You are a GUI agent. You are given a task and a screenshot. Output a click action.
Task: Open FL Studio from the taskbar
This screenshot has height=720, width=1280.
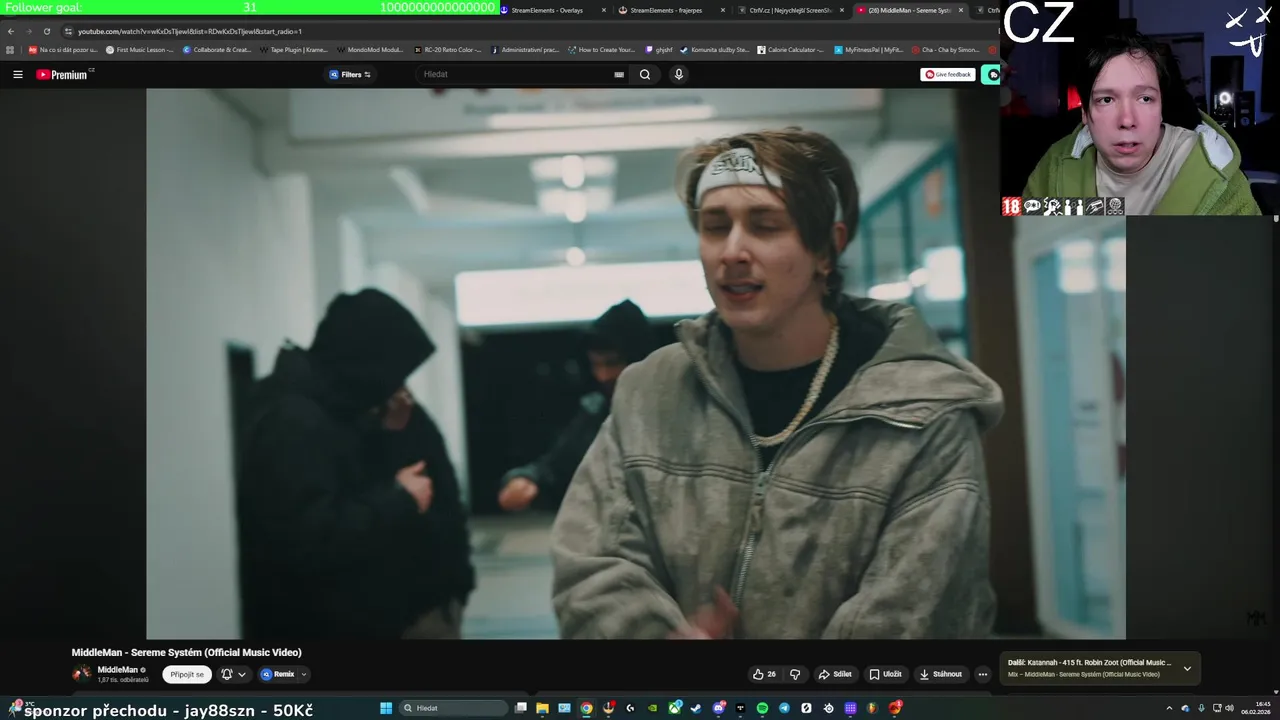(x=872, y=708)
